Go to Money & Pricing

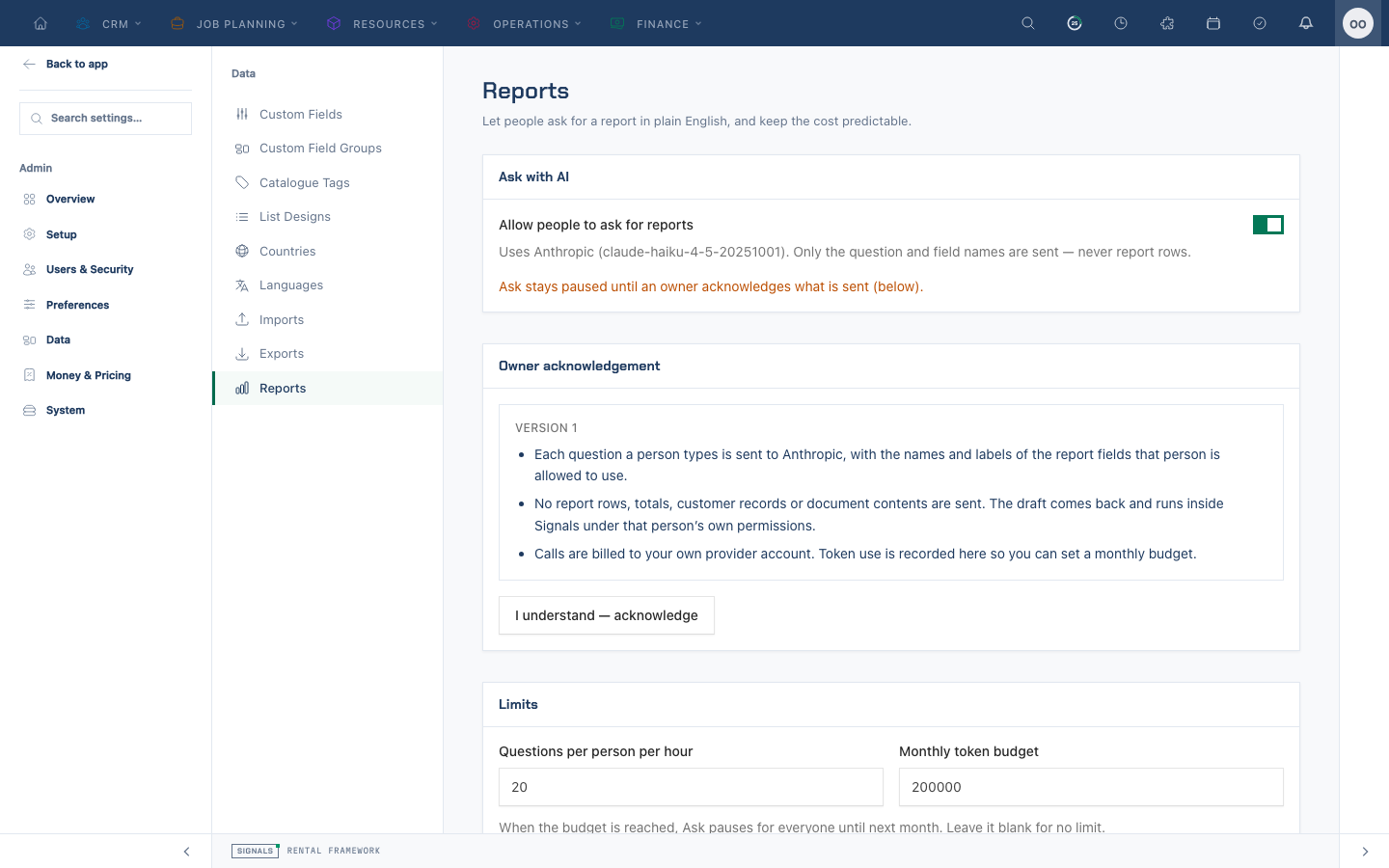pos(105,375)
